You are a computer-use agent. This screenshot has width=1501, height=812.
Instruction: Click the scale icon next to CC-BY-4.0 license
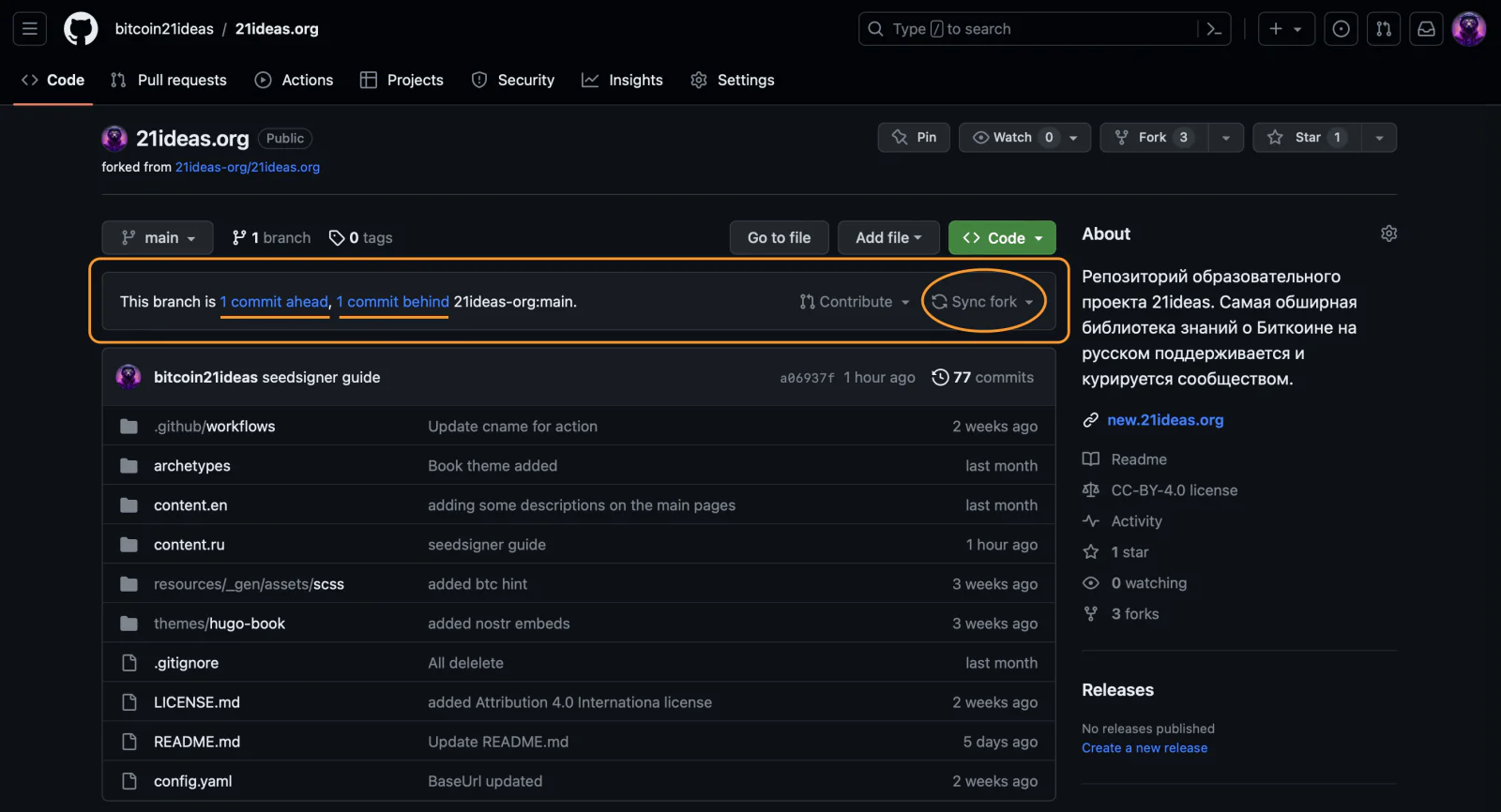[1090, 490]
